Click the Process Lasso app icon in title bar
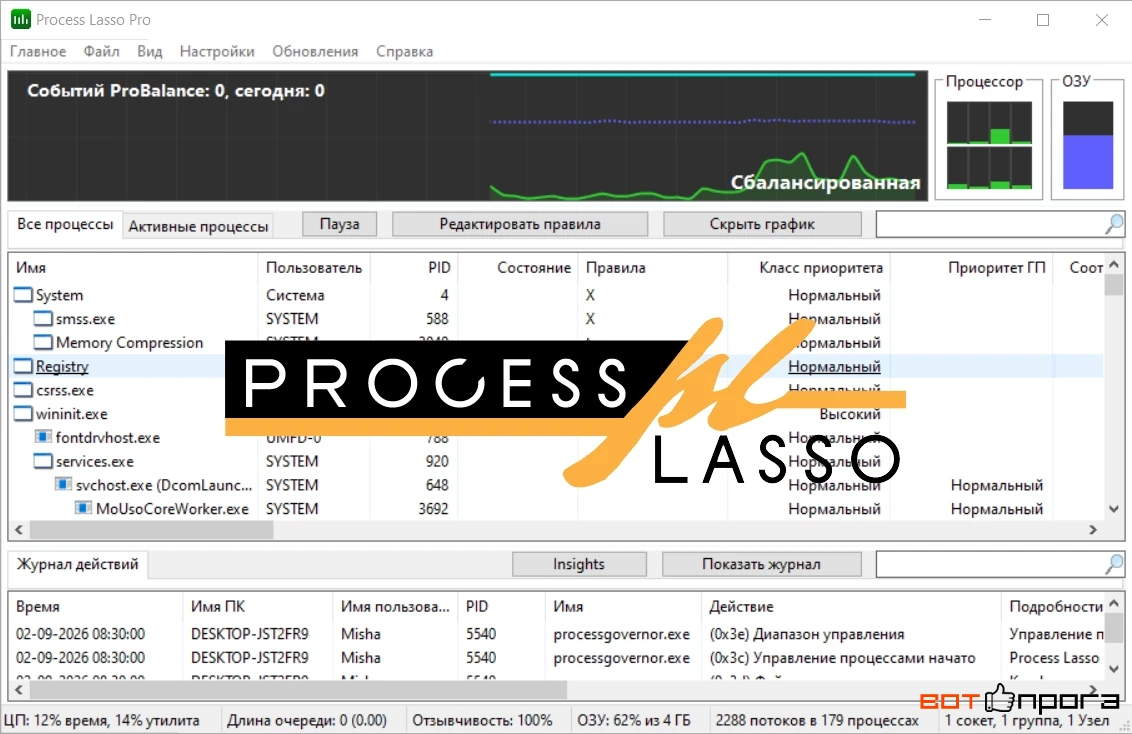1132x734 pixels. point(20,19)
